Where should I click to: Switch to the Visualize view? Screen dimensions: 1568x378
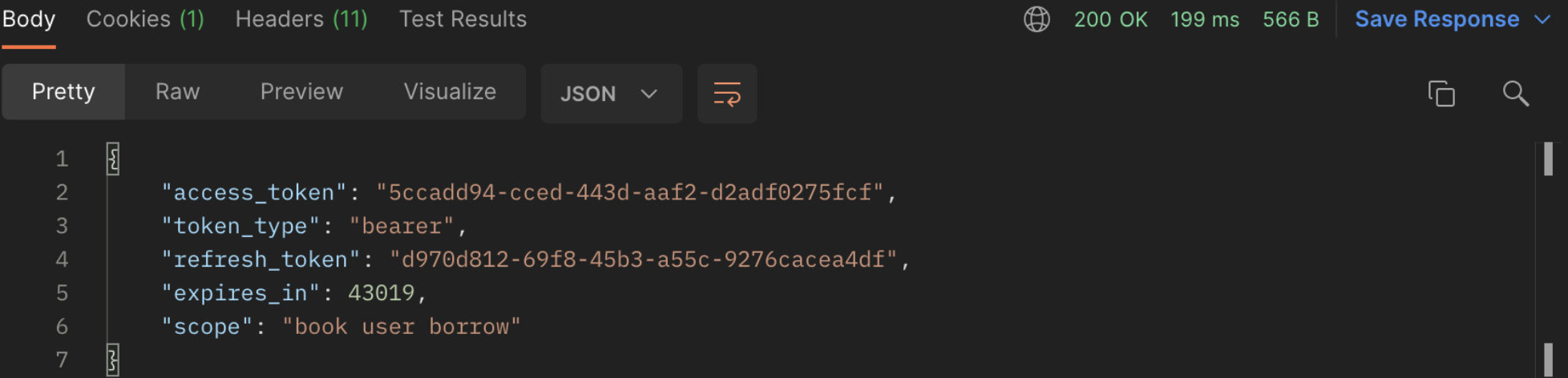tap(450, 92)
